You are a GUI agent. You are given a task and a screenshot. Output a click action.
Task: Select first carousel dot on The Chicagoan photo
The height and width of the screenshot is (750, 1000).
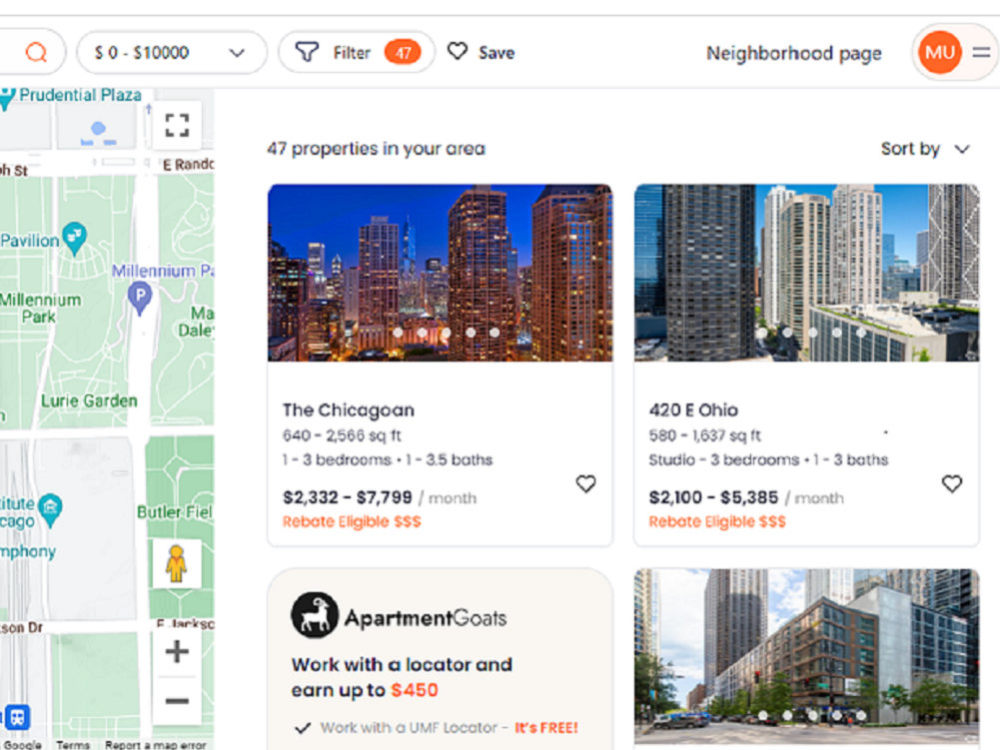[x=397, y=332]
